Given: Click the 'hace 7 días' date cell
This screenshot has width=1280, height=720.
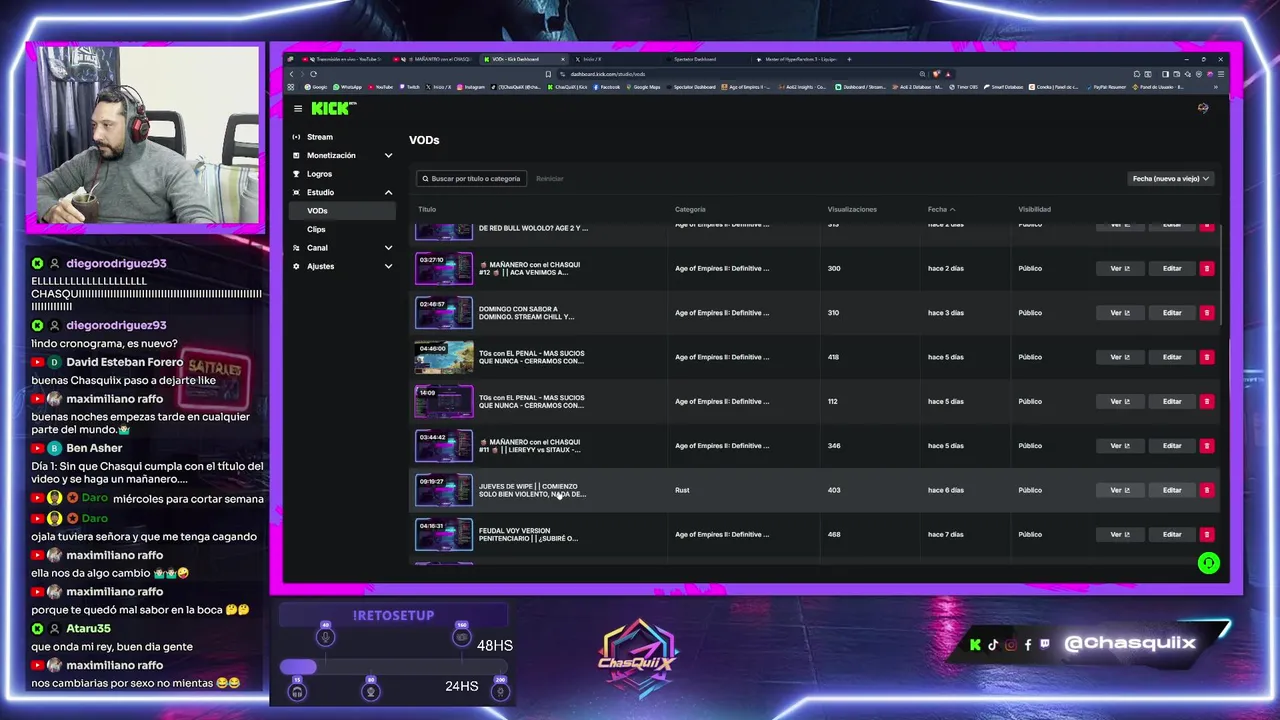Looking at the screenshot, I should (946, 534).
